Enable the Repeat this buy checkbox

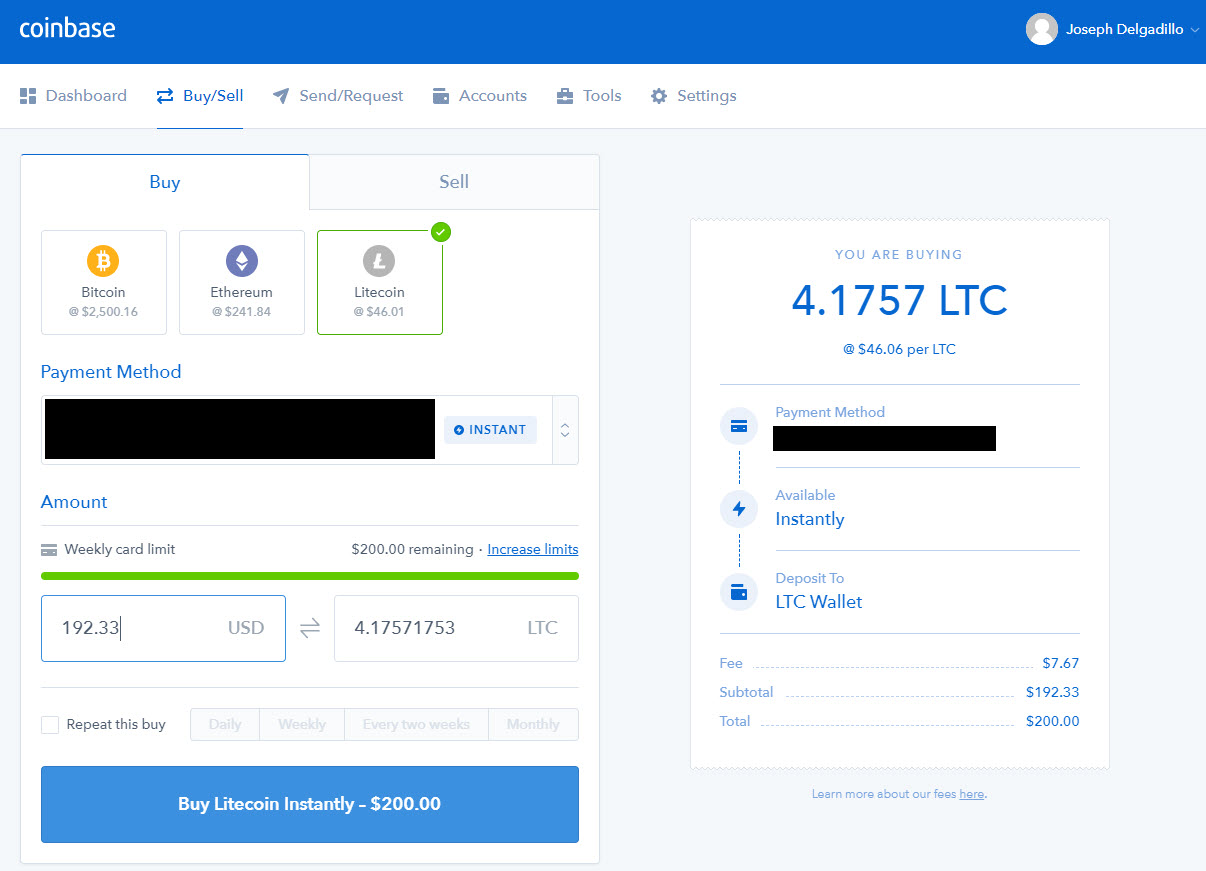tap(50, 725)
